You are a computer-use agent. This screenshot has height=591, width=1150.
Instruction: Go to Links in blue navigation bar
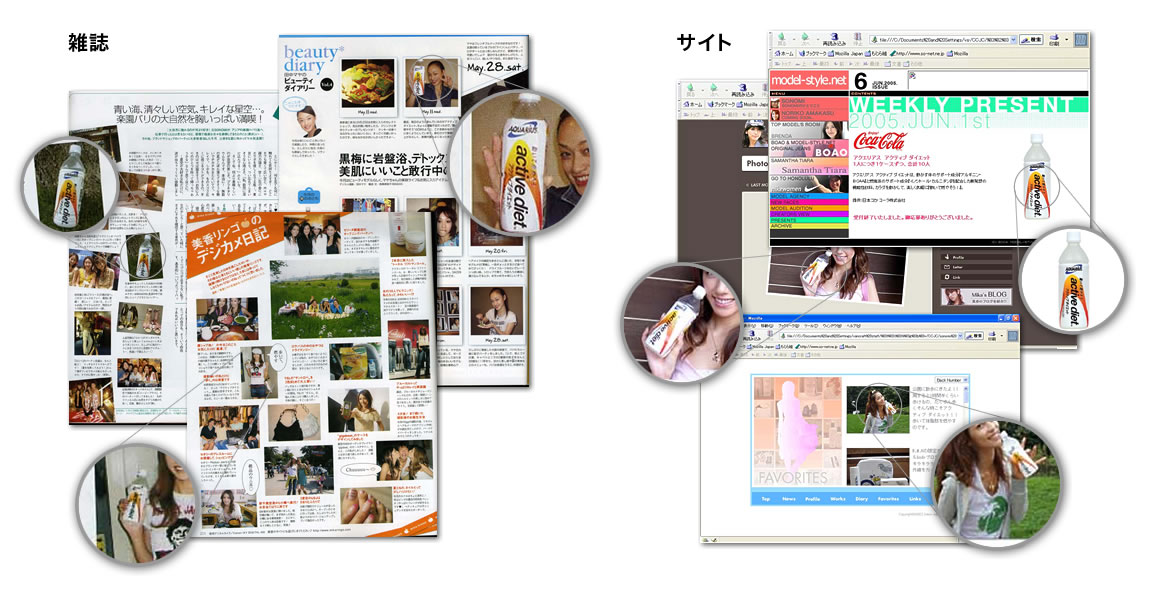pyautogui.click(x=915, y=499)
